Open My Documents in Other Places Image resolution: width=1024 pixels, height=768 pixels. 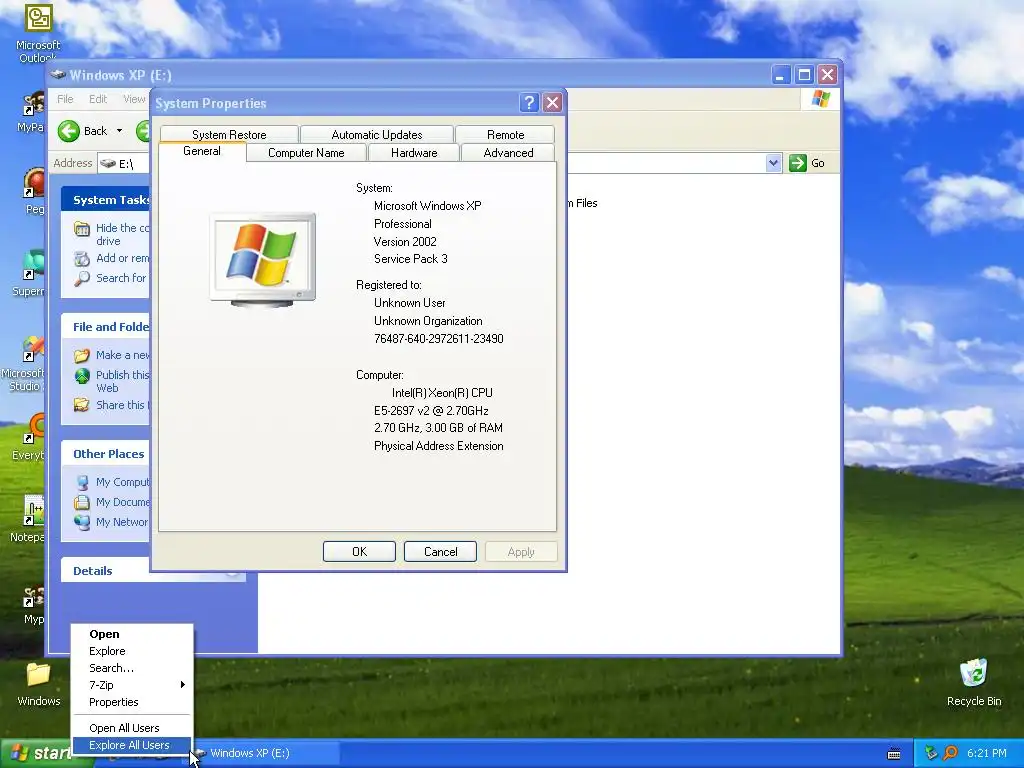tap(122, 502)
